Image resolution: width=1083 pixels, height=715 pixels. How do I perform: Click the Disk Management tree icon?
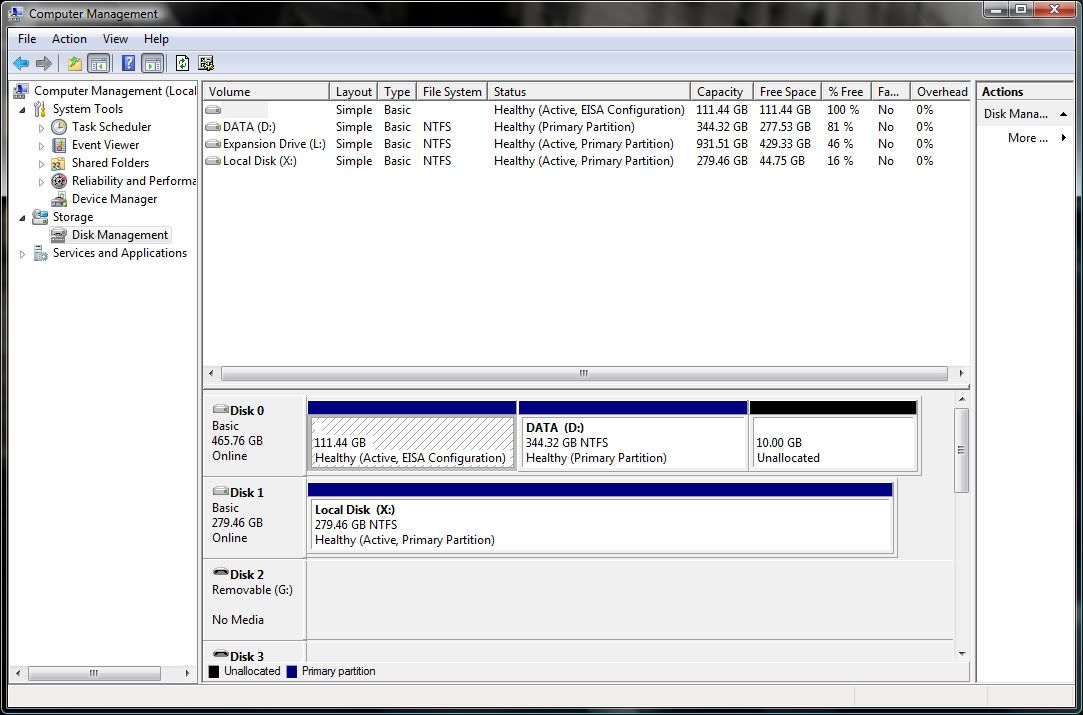59,235
